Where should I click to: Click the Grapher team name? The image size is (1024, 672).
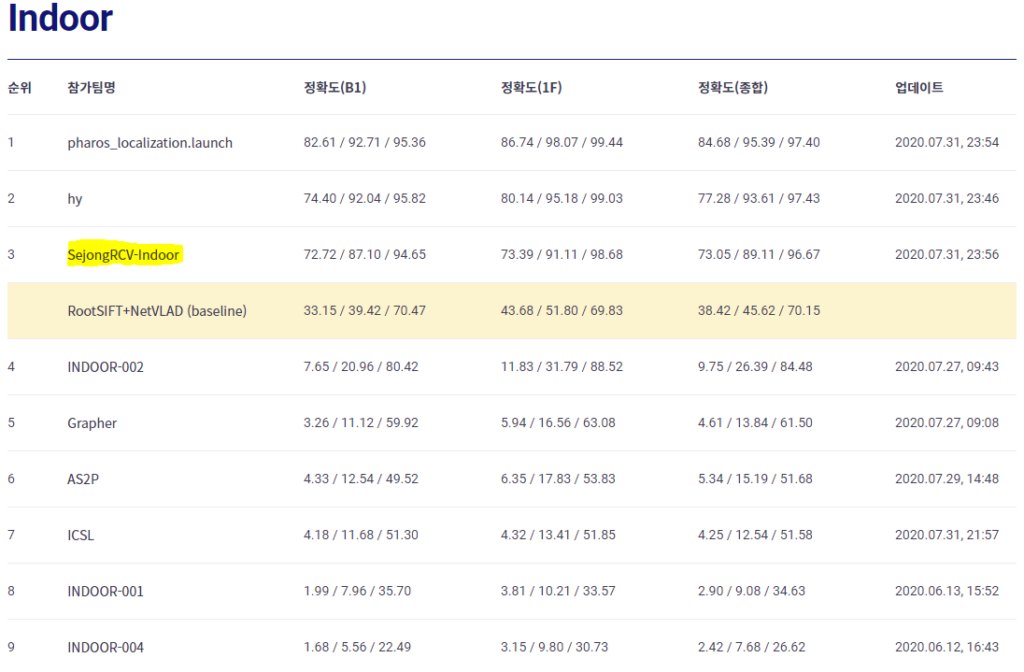[92, 423]
